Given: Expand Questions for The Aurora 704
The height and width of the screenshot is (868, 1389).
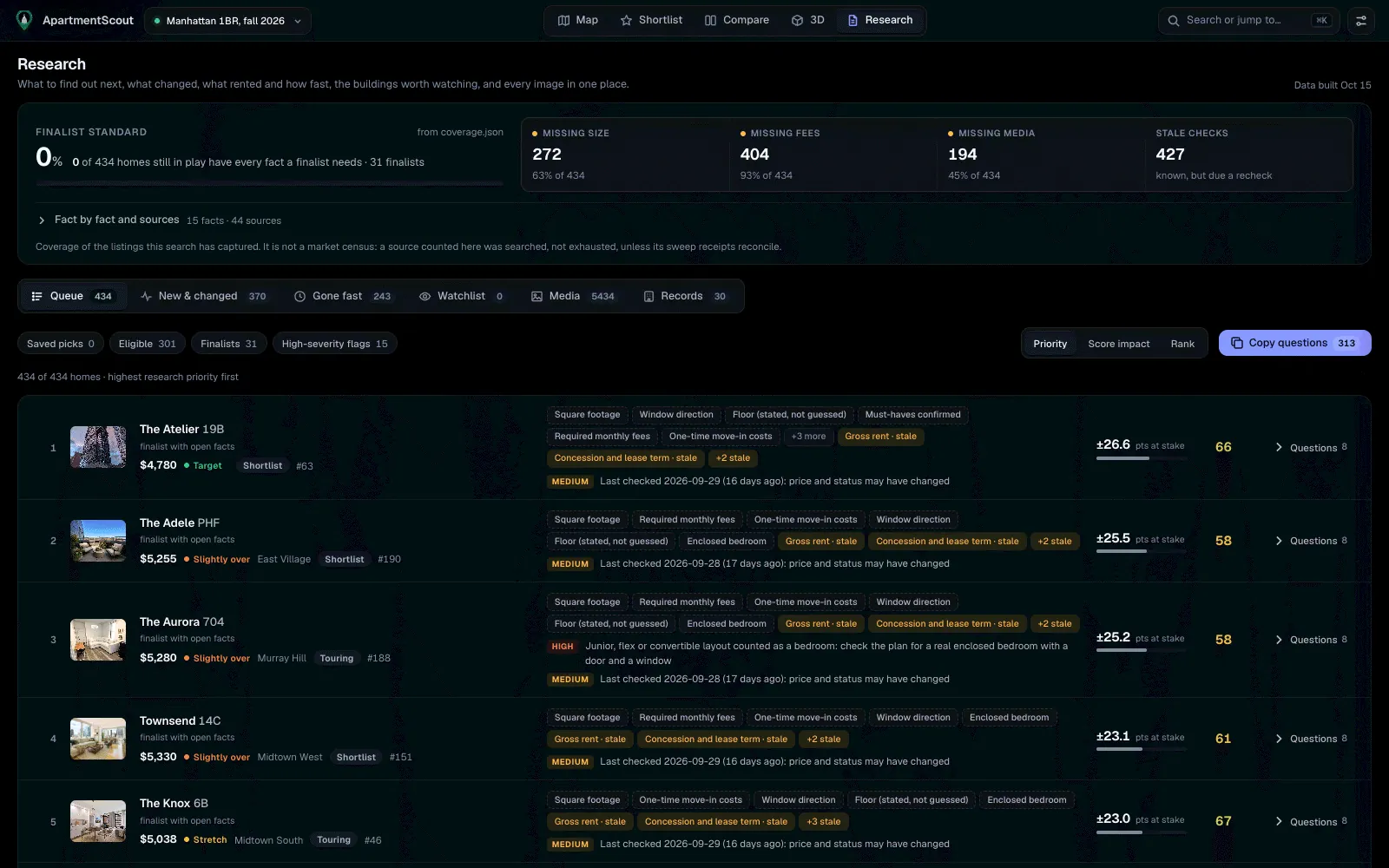Looking at the screenshot, I should (1311, 640).
